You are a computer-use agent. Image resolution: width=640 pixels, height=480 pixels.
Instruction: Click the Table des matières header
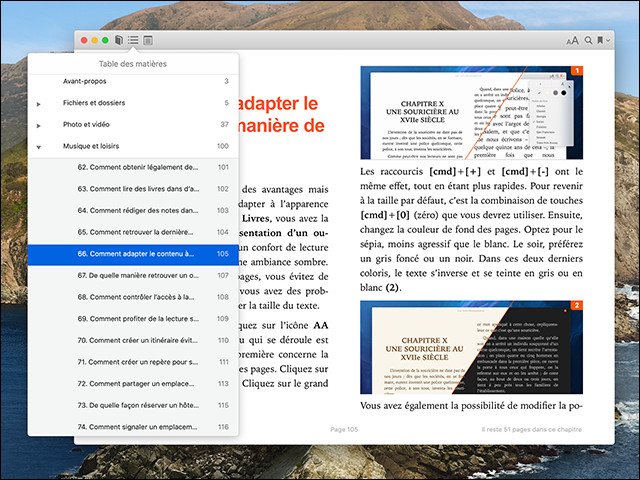pos(133,64)
